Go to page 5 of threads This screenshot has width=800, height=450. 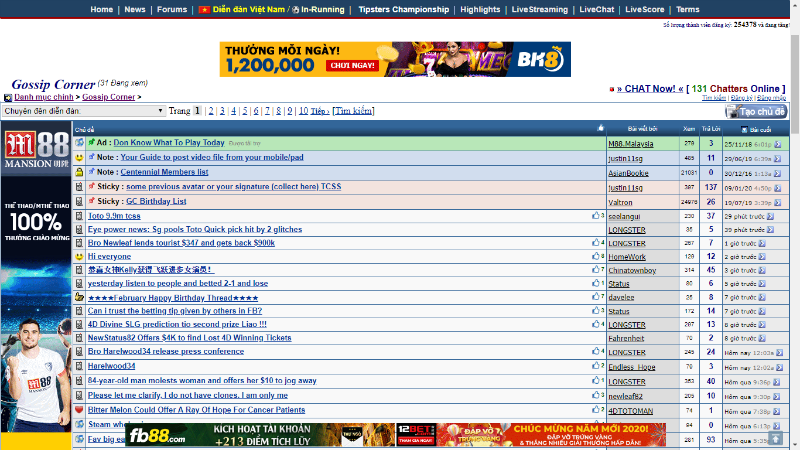(245, 111)
